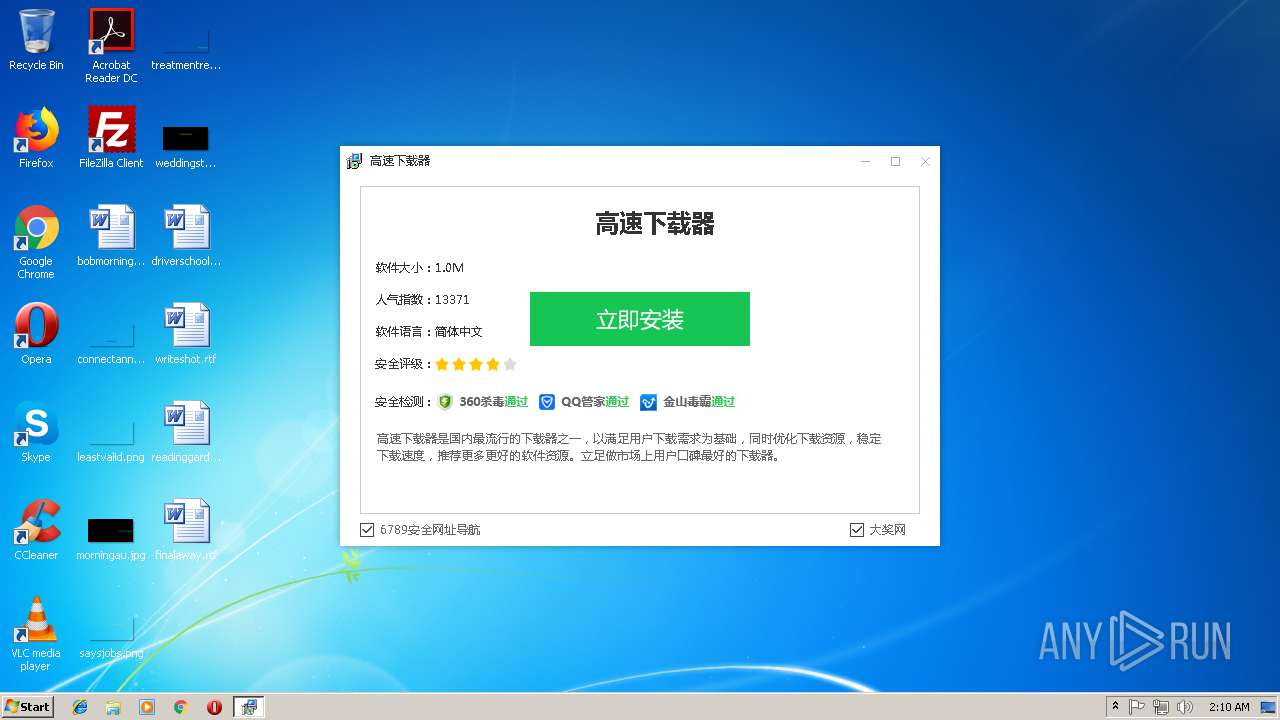
Task: Click the QQ管家 shield icon
Action: (x=547, y=402)
